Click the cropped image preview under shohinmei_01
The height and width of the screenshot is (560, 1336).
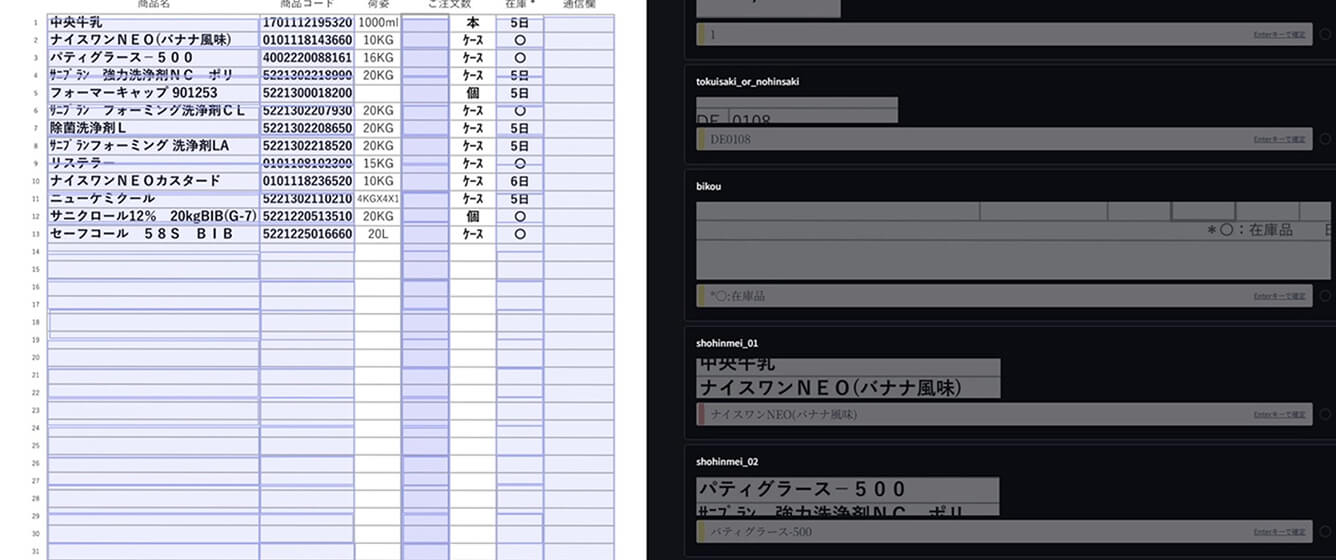click(x=848, y=379)
